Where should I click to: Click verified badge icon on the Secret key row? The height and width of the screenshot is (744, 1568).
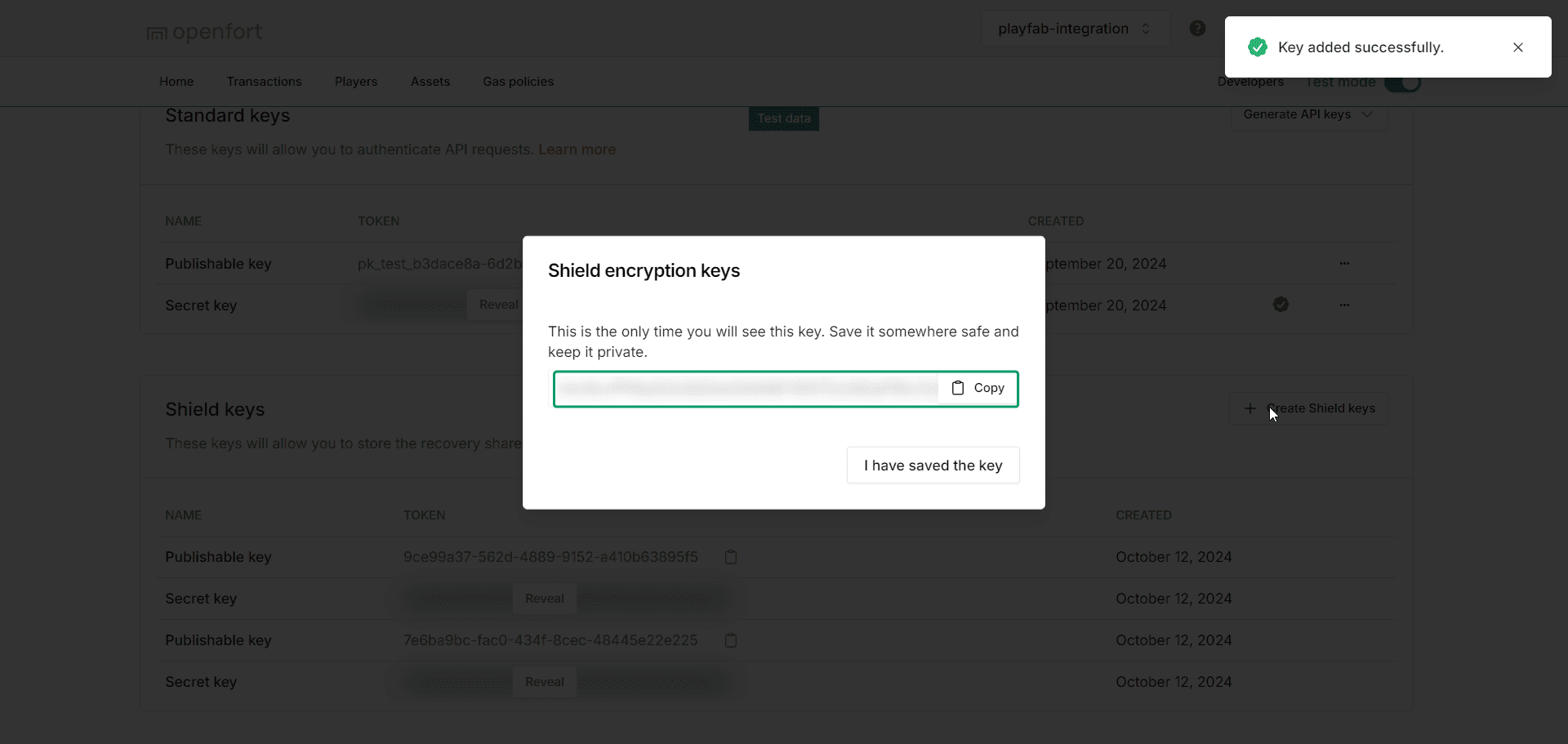tap(1281, 304)
